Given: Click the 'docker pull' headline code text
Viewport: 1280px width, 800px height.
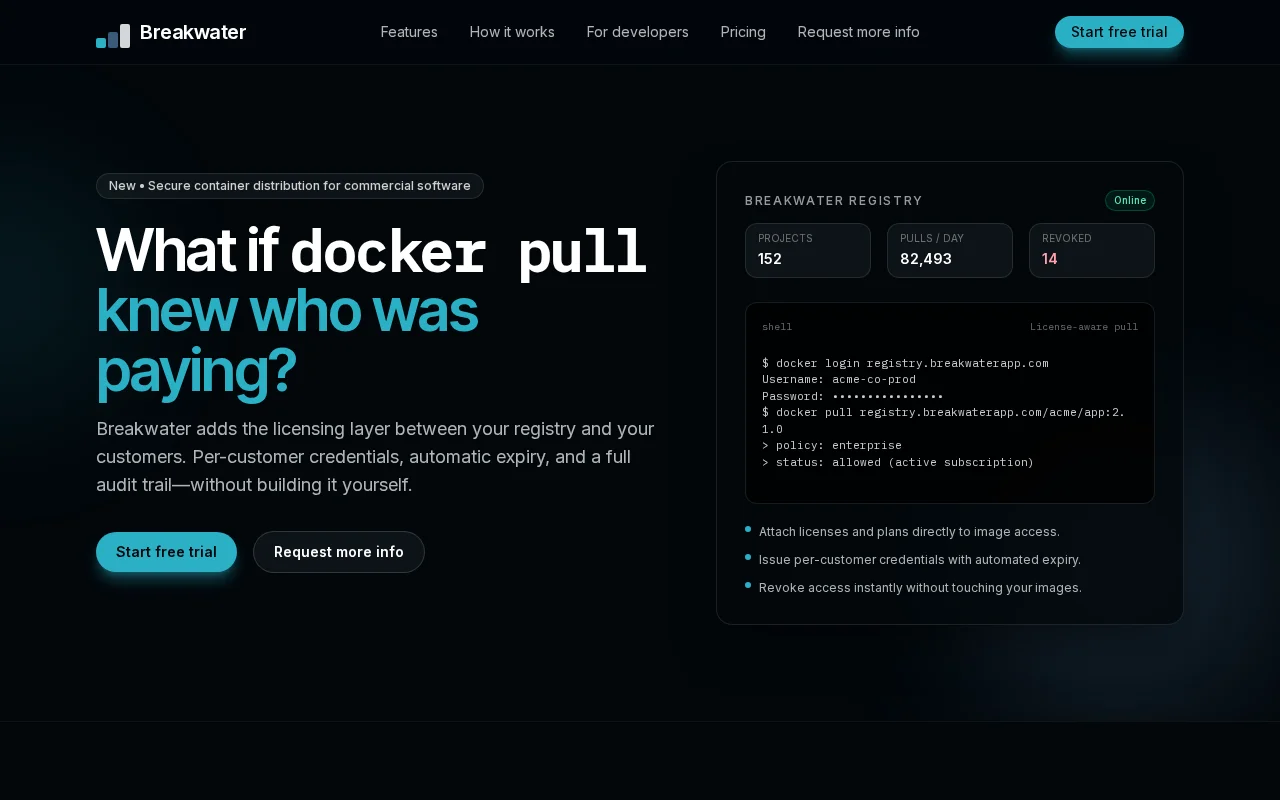Looking at the screenshot, I should click(x=468, y=252).
